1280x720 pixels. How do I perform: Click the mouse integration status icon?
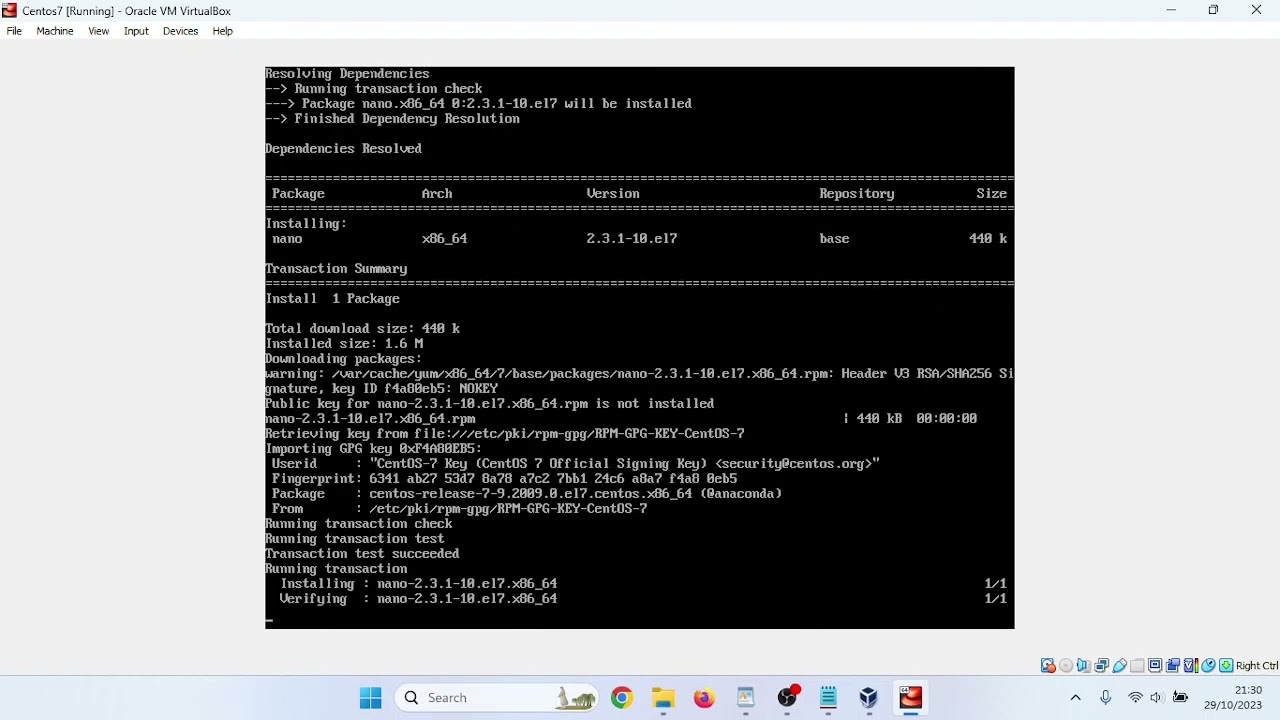click(1208, 665)
